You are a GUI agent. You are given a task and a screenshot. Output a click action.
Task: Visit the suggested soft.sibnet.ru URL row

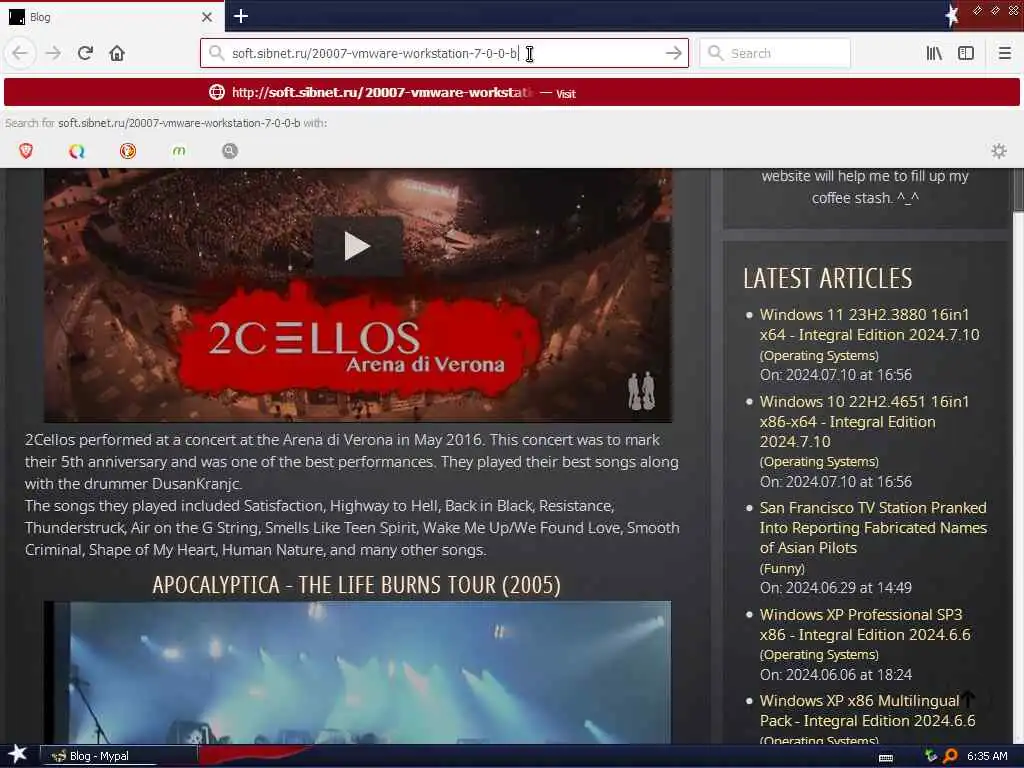click(511, 93)
